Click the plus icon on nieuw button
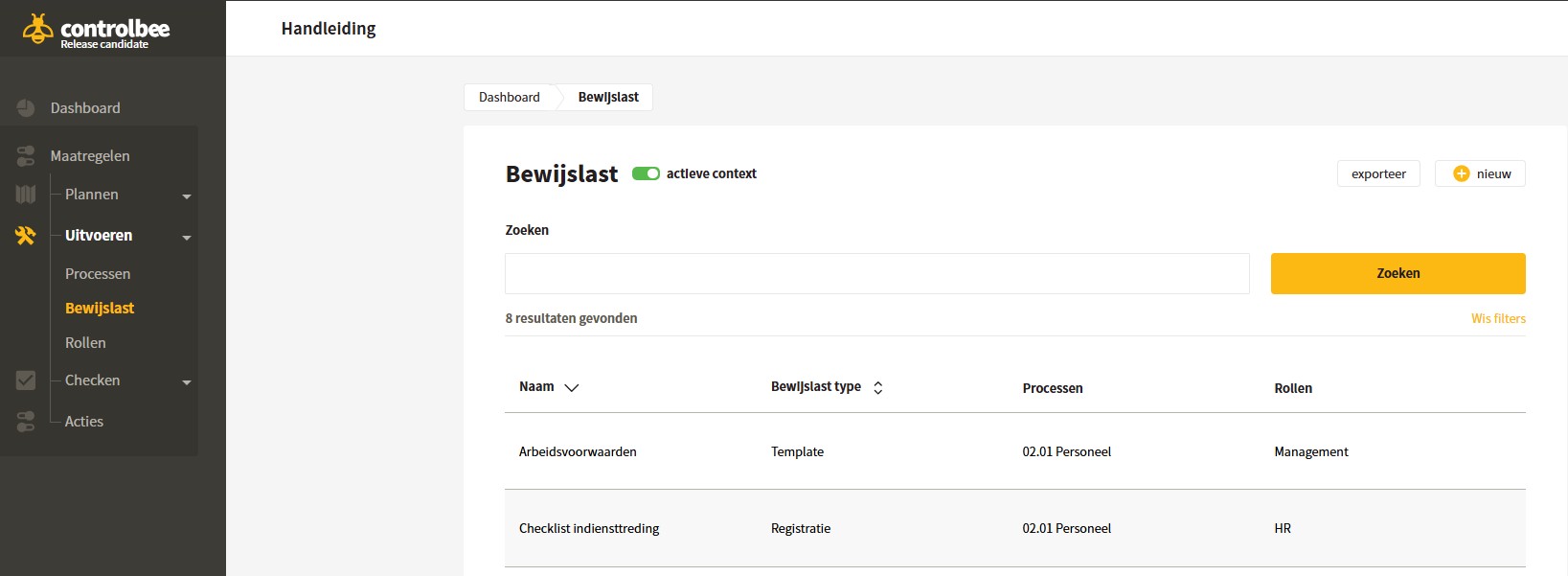This screenshot has height=576, width=1568. pos(1461,173)
